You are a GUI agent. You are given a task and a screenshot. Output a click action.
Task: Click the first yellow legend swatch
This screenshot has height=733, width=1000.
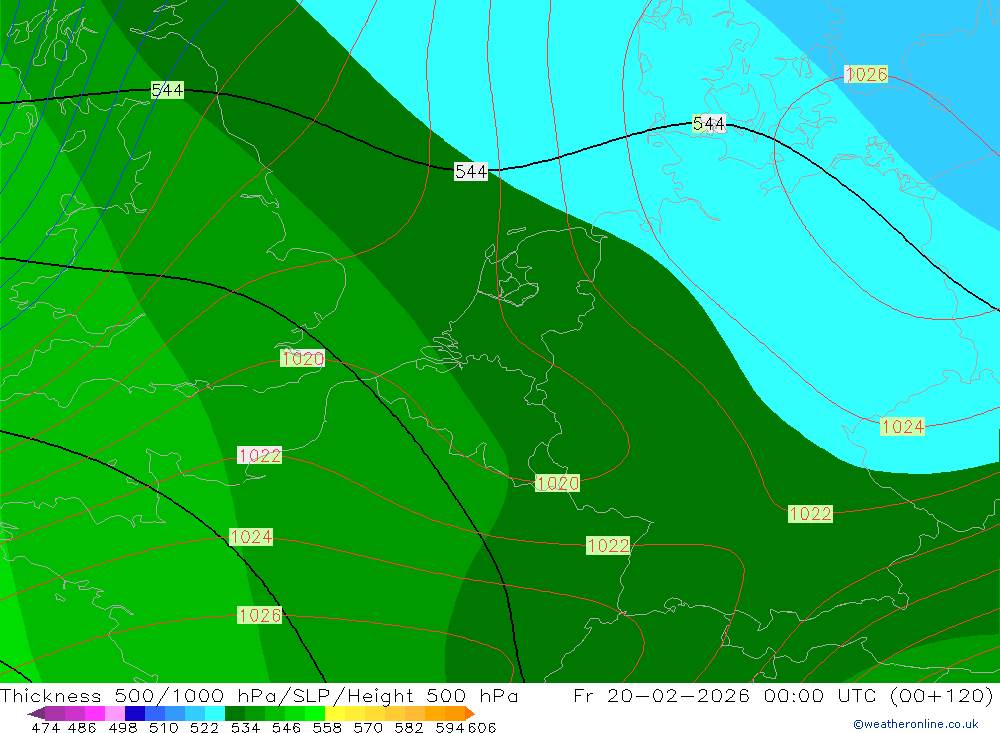[x=335, y=713]
